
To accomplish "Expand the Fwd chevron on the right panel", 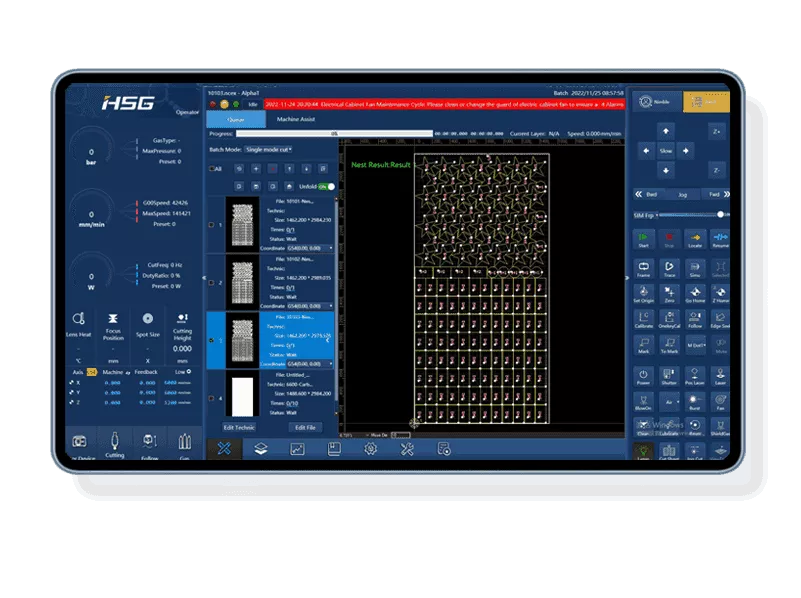I will click(727, 194).
